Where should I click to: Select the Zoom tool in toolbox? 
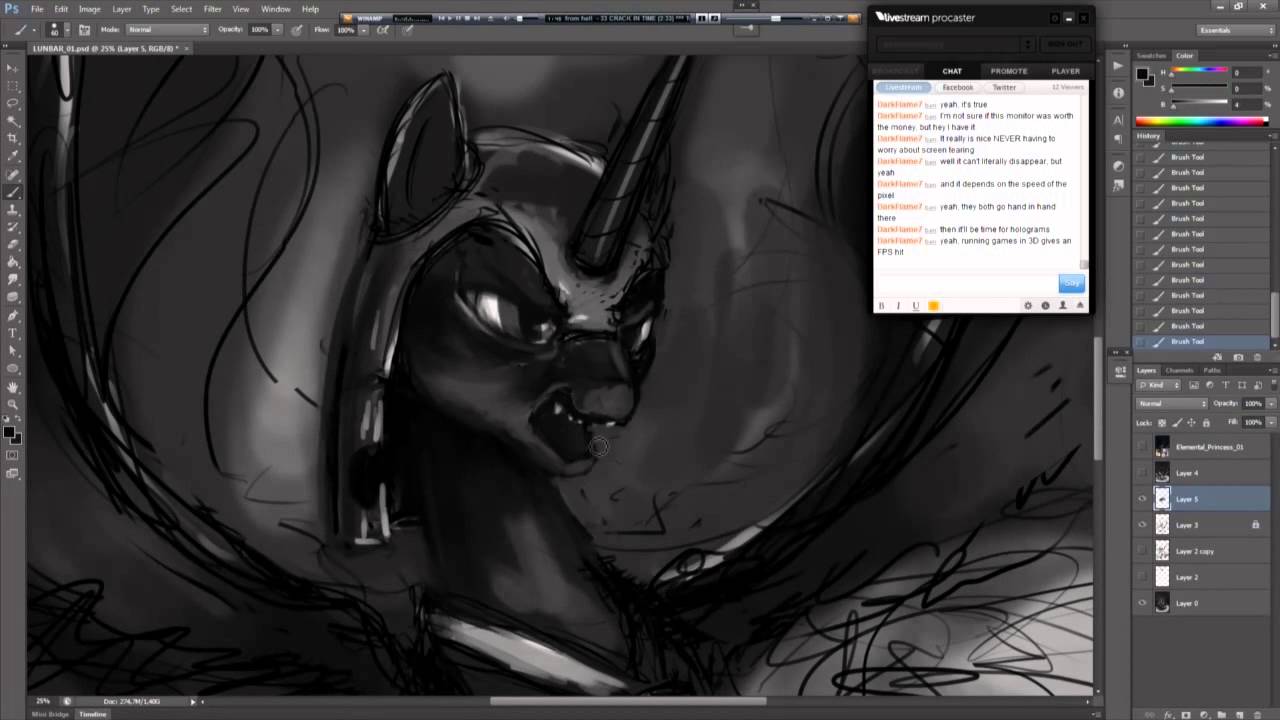click(x=12, y=404)
